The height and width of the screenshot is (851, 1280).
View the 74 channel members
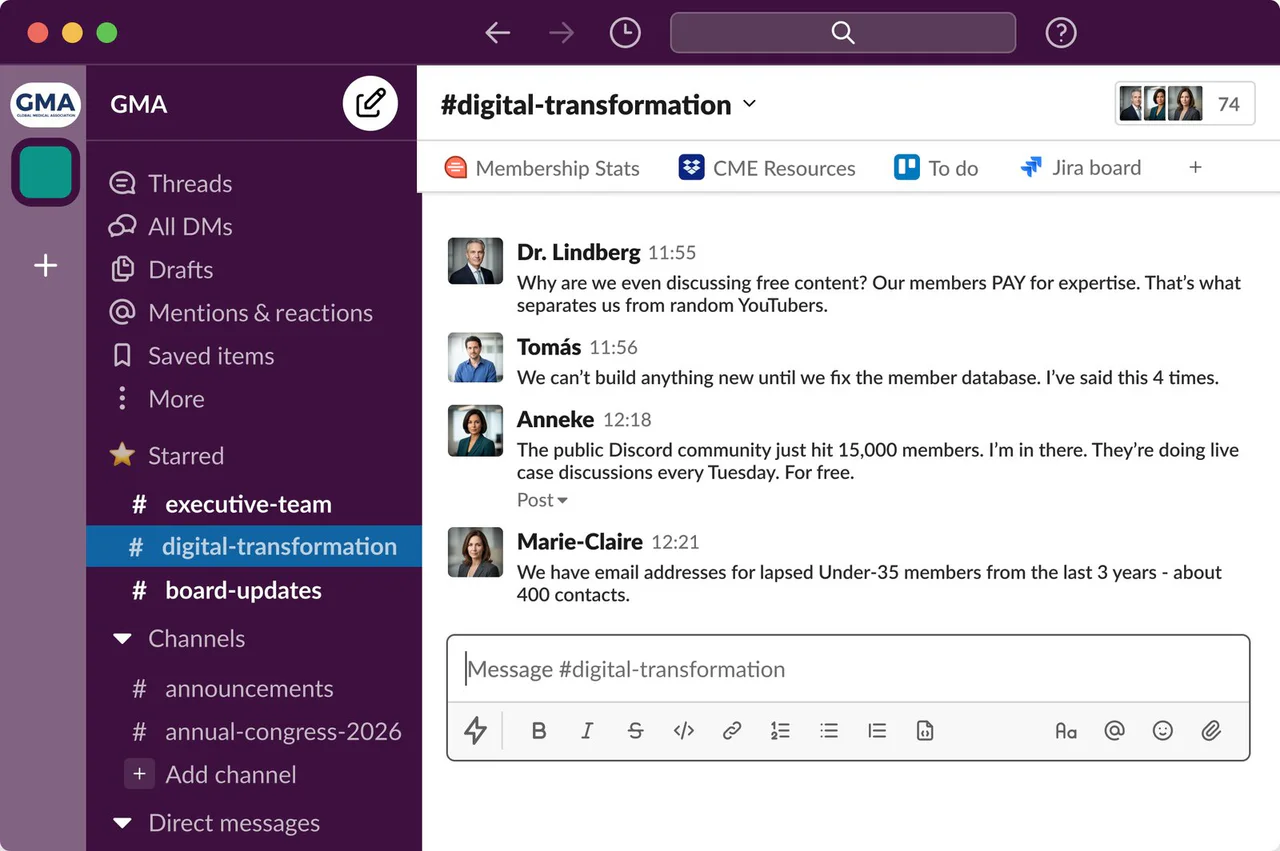pyautogui.click(x=1185, y=104)
